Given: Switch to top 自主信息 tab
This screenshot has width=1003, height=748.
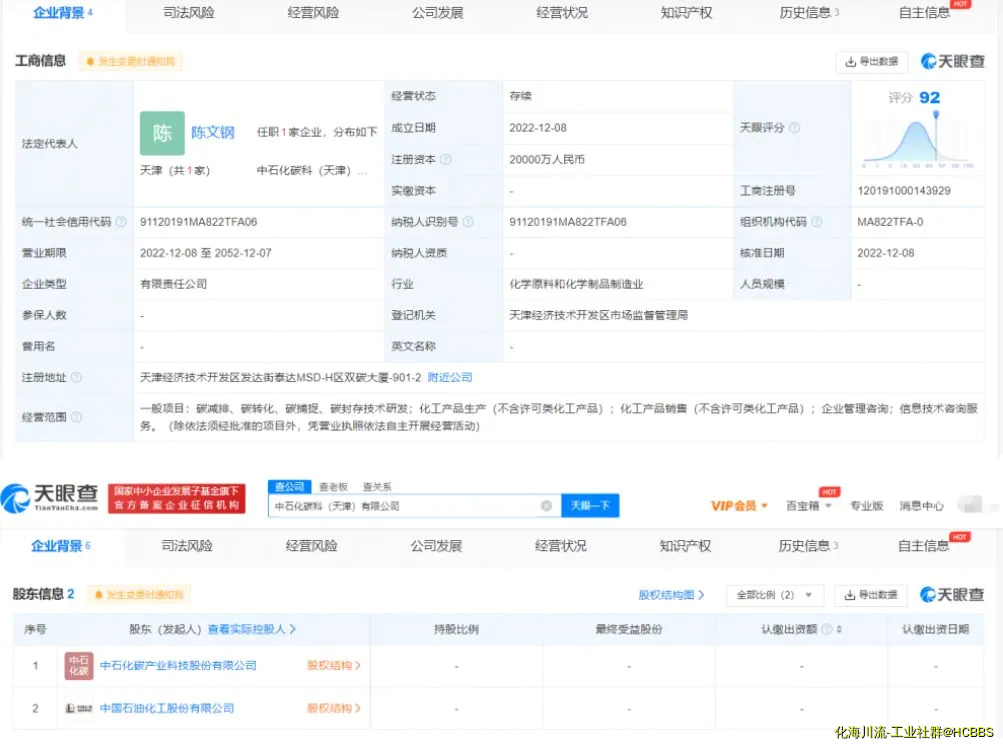Looking at the screenshot, I should (x=924, y=13).
